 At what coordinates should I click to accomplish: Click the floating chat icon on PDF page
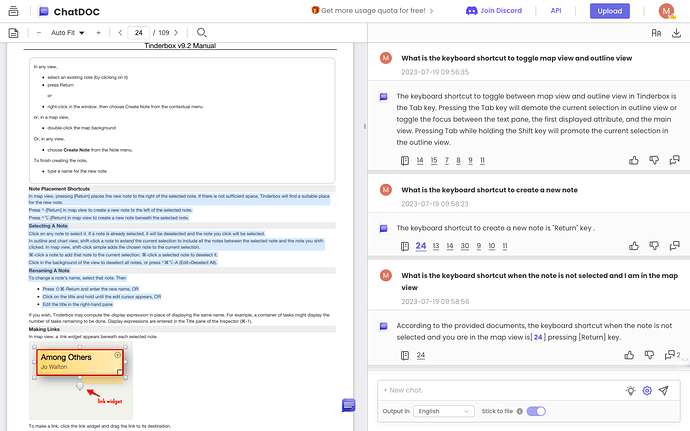coord(349,405)
